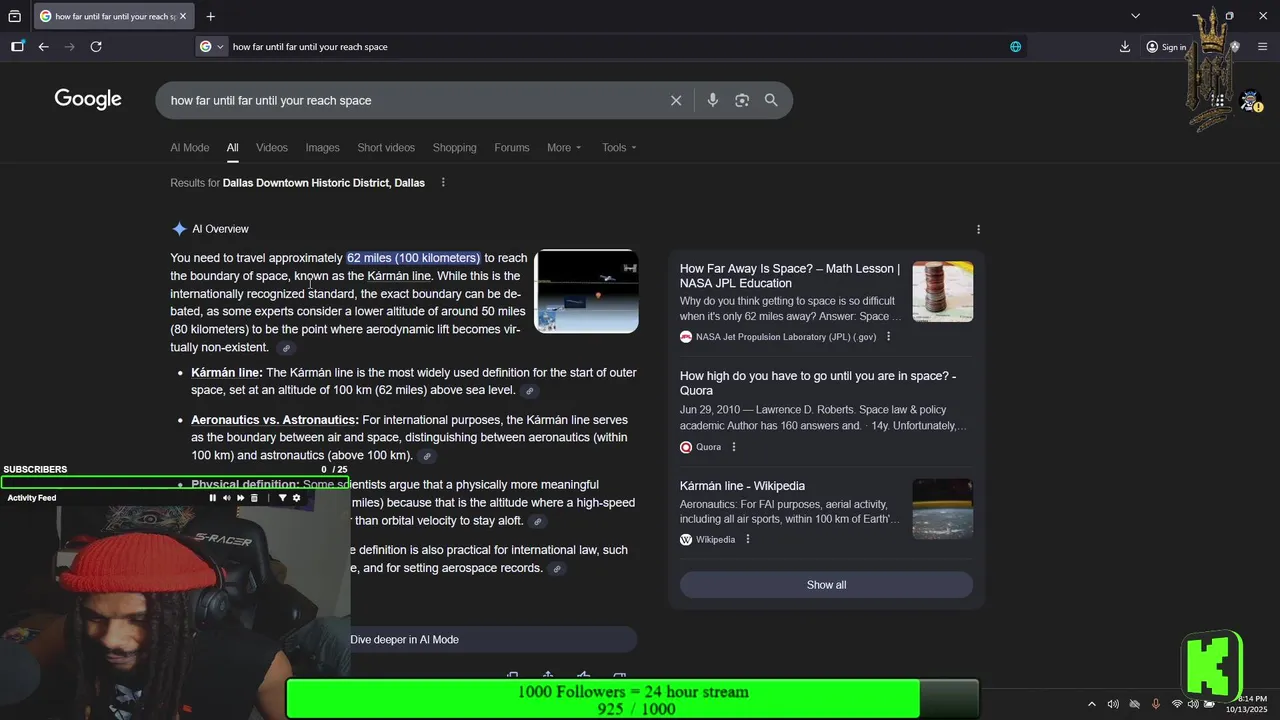The height and width of the screenshot is (720, 1280).
Task: Expand the list all tabs chevron
Action: tap(1135, 16)
